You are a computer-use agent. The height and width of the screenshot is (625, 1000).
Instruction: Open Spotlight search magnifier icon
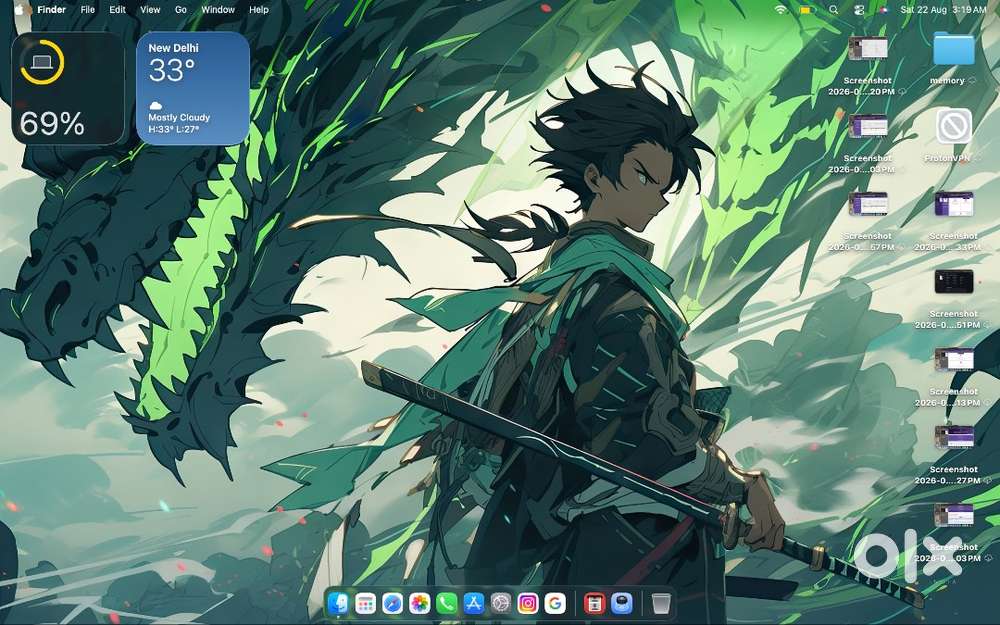pyautogui.click(x=834, y=10)
